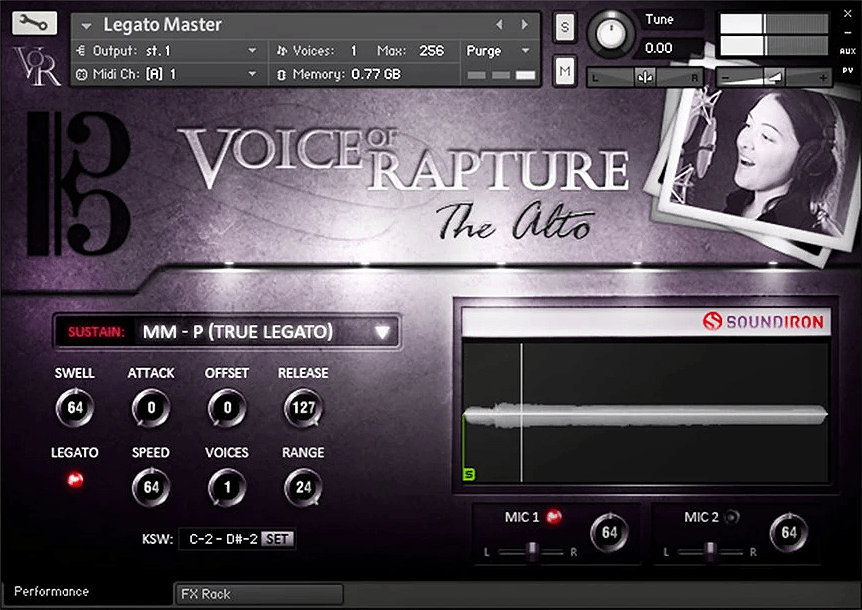The image size is (862, 610).
Task: Close the instrument with X icon
Action: 848,14
